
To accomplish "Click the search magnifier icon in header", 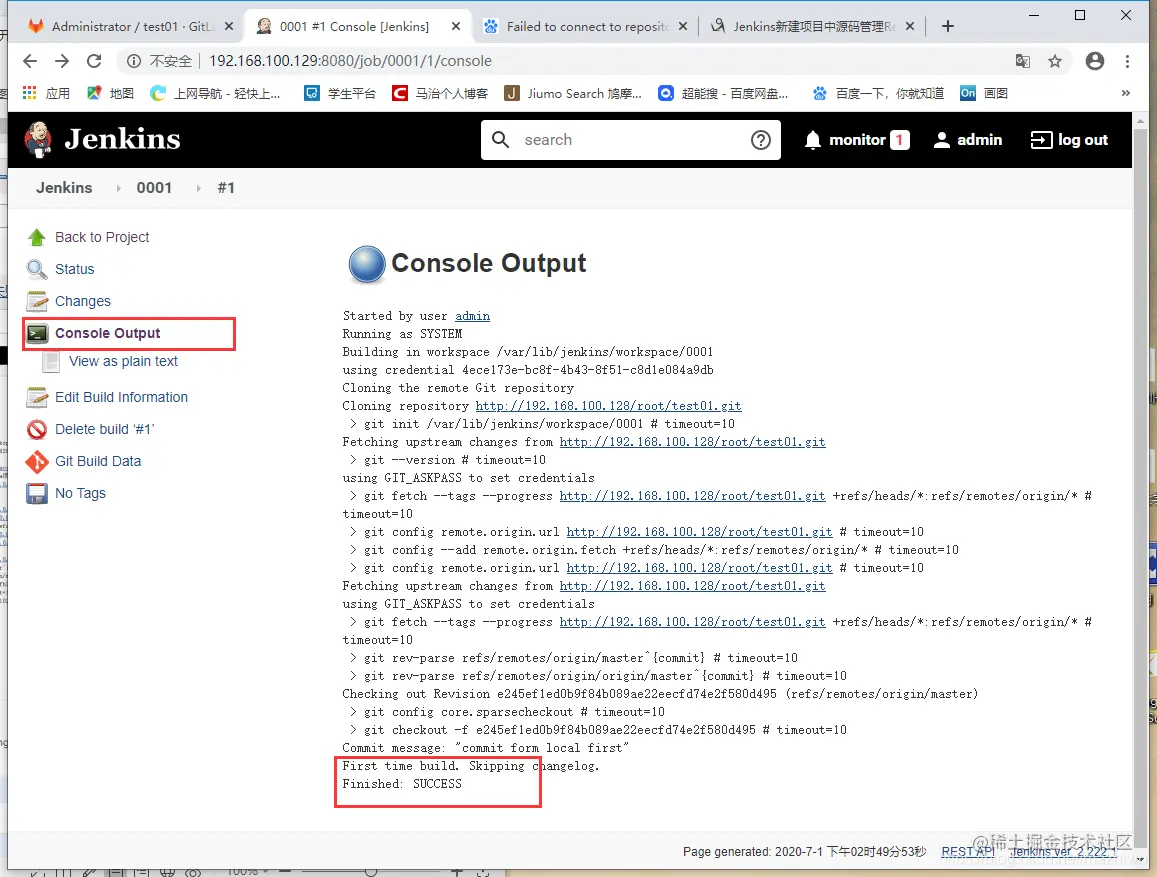I will click(x=500, y=140).
